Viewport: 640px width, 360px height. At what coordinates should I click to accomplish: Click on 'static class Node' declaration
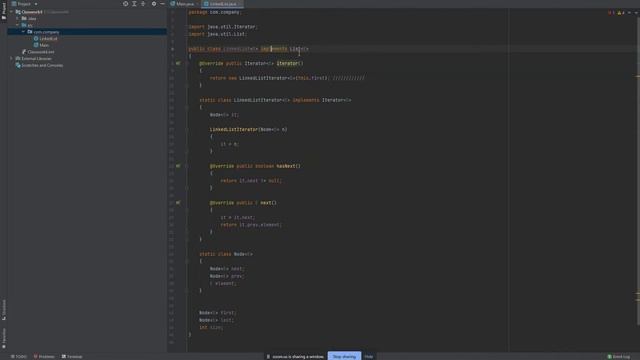pyautogui.click(x=226, y=254)
